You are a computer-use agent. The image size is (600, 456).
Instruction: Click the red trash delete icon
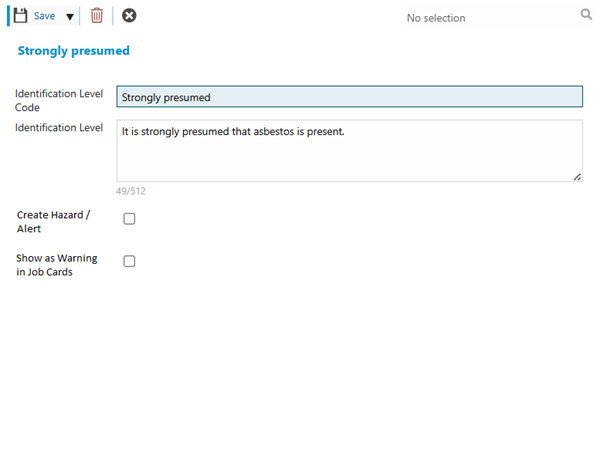pyautogui.click(x=96, y=16)
